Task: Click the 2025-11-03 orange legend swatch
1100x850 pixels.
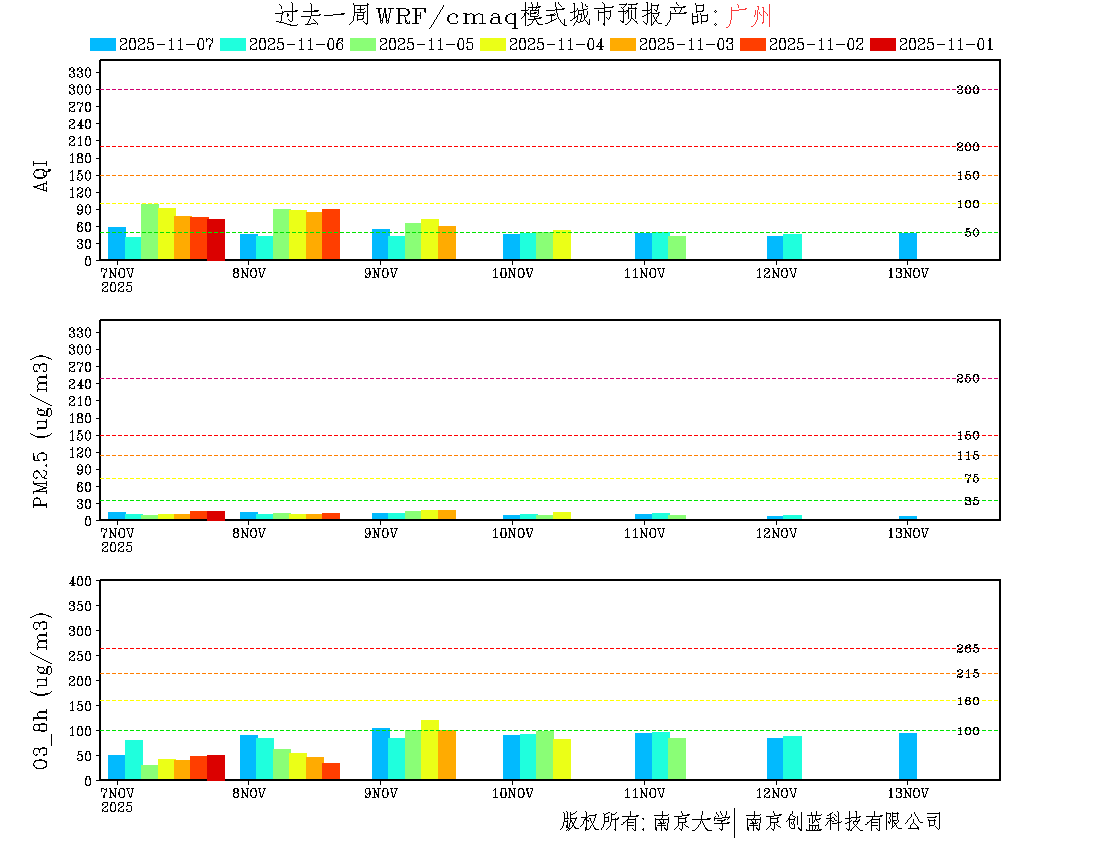Action: [624, 44]
